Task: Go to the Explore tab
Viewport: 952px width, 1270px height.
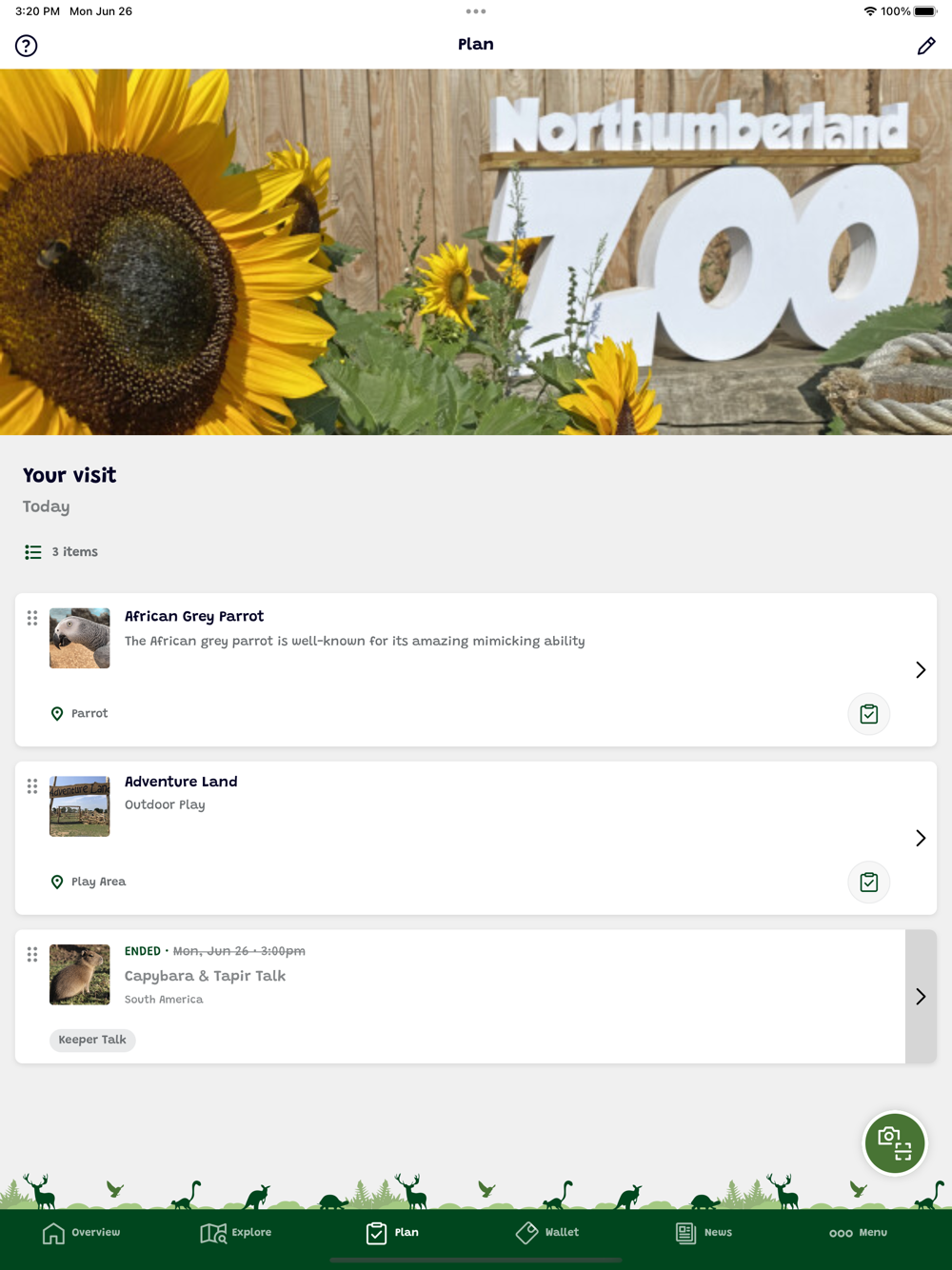Action: (236, 1233)
